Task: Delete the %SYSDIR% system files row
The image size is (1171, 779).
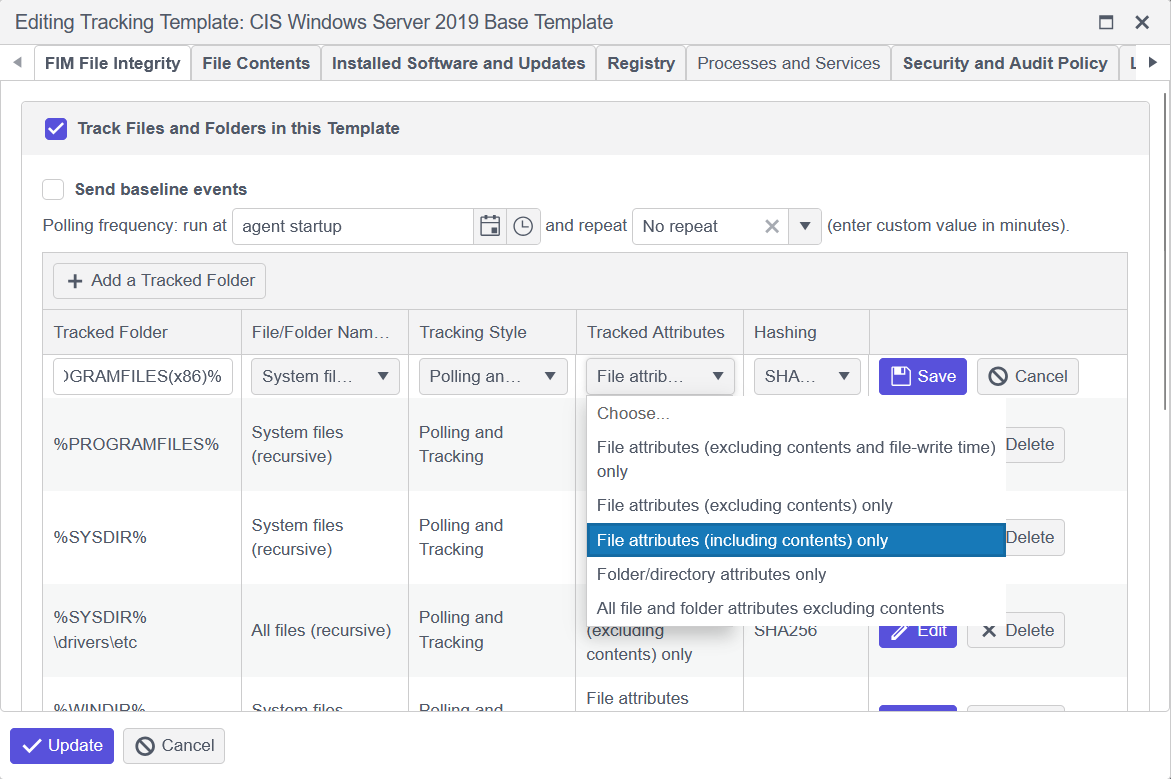Action: click(x=1034, y=538)
